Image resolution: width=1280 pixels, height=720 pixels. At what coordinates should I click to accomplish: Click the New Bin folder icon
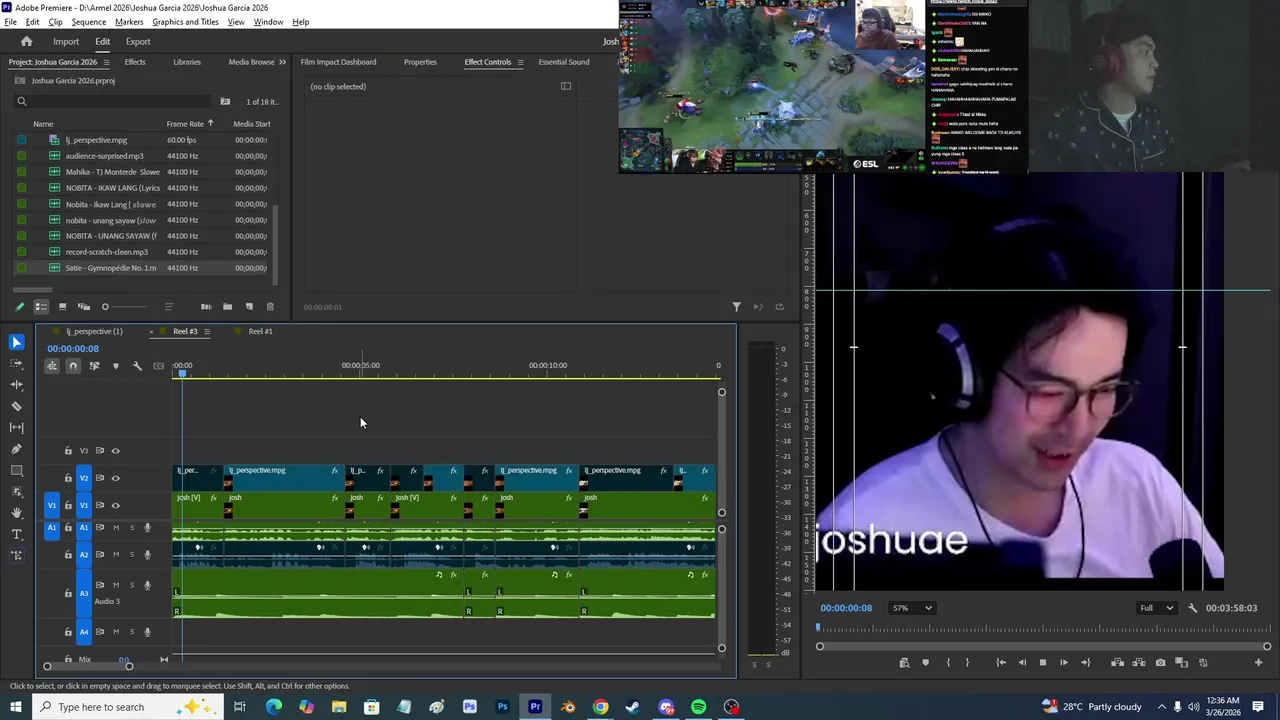[x=227, y=307]
